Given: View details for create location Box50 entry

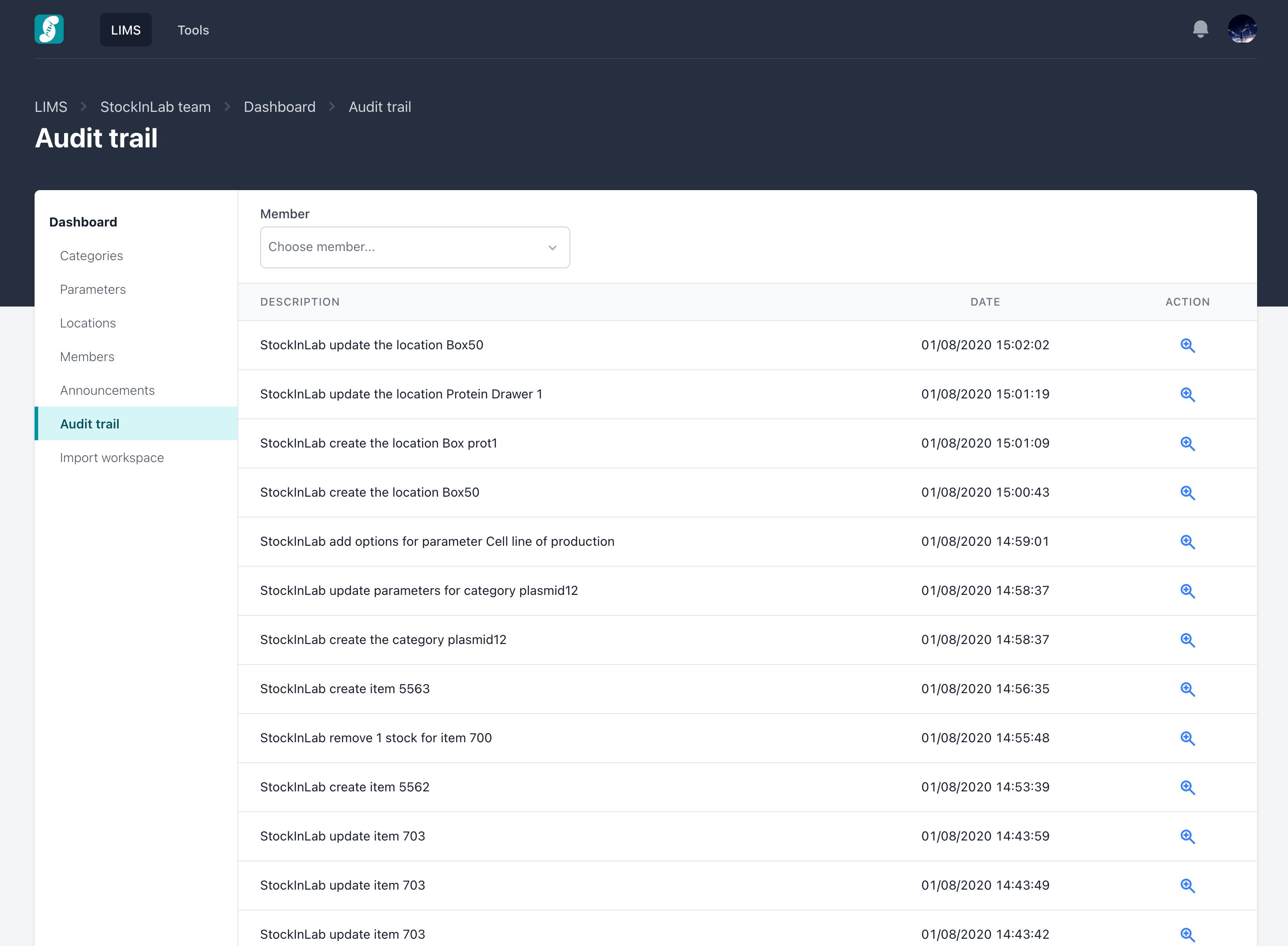Looking at the screenshot, I should click(1187, 493).
